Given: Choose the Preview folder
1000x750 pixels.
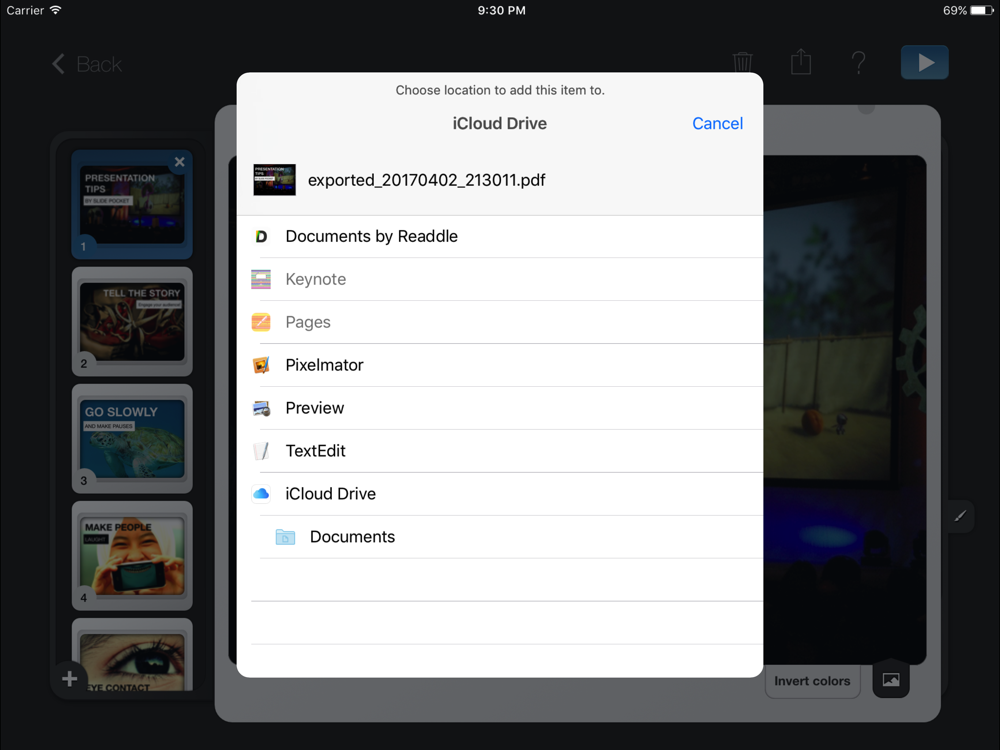Looking at the screenshot, I should coord(500,408).
